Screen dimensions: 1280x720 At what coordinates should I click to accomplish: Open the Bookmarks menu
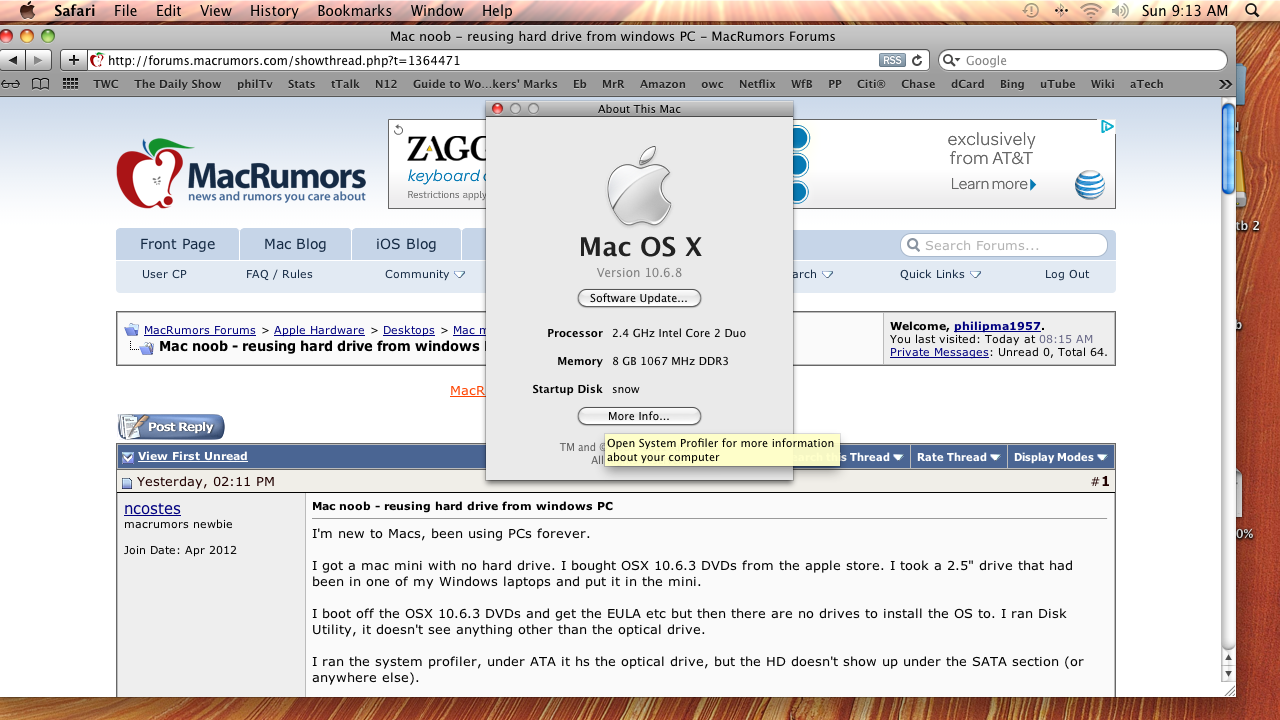click(355, 10)
